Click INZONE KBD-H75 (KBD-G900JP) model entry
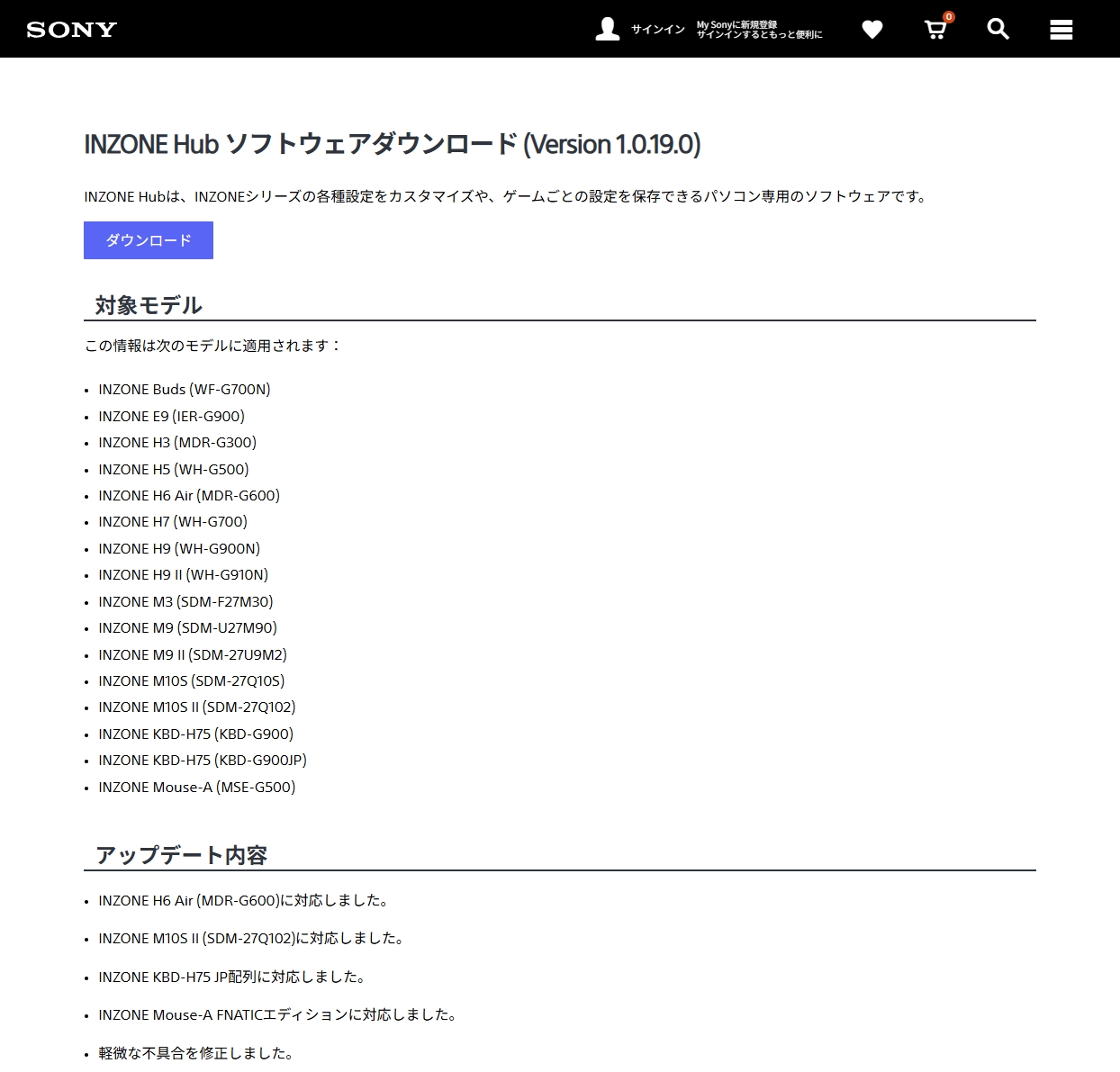 click(203, 761)
